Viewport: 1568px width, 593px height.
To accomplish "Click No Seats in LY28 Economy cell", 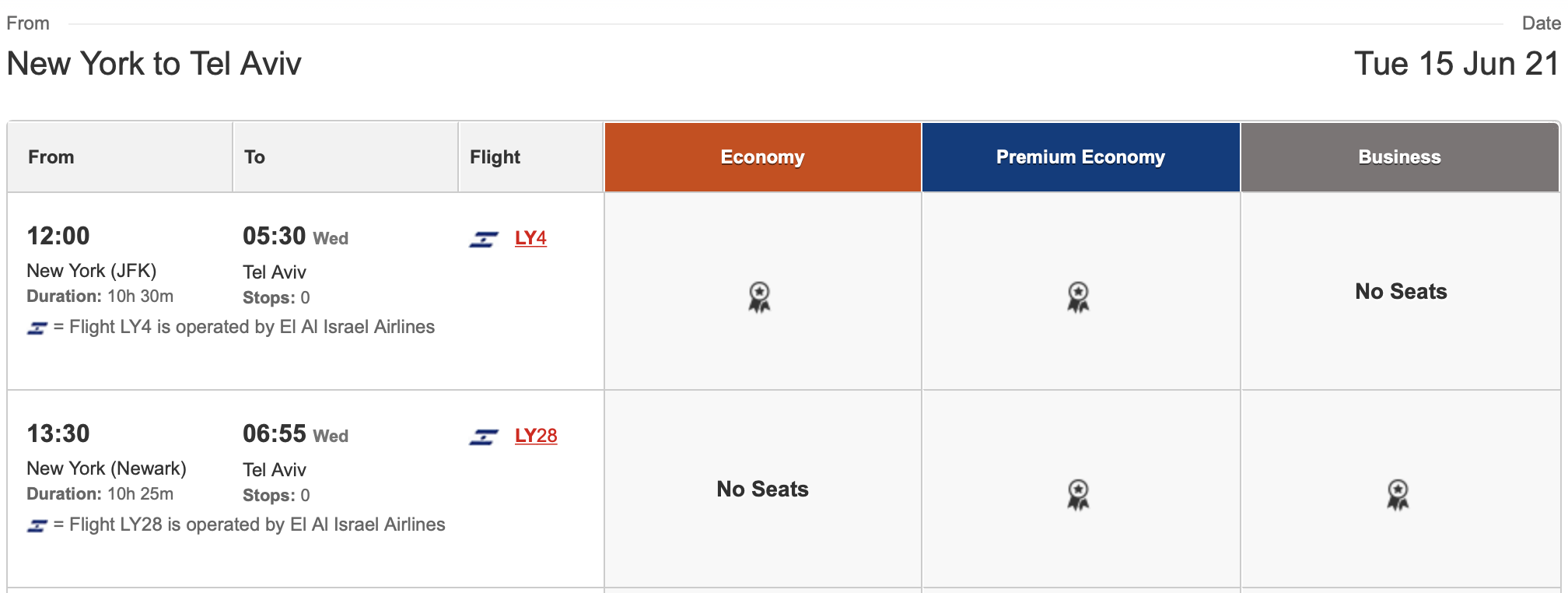I will (762, 489).
